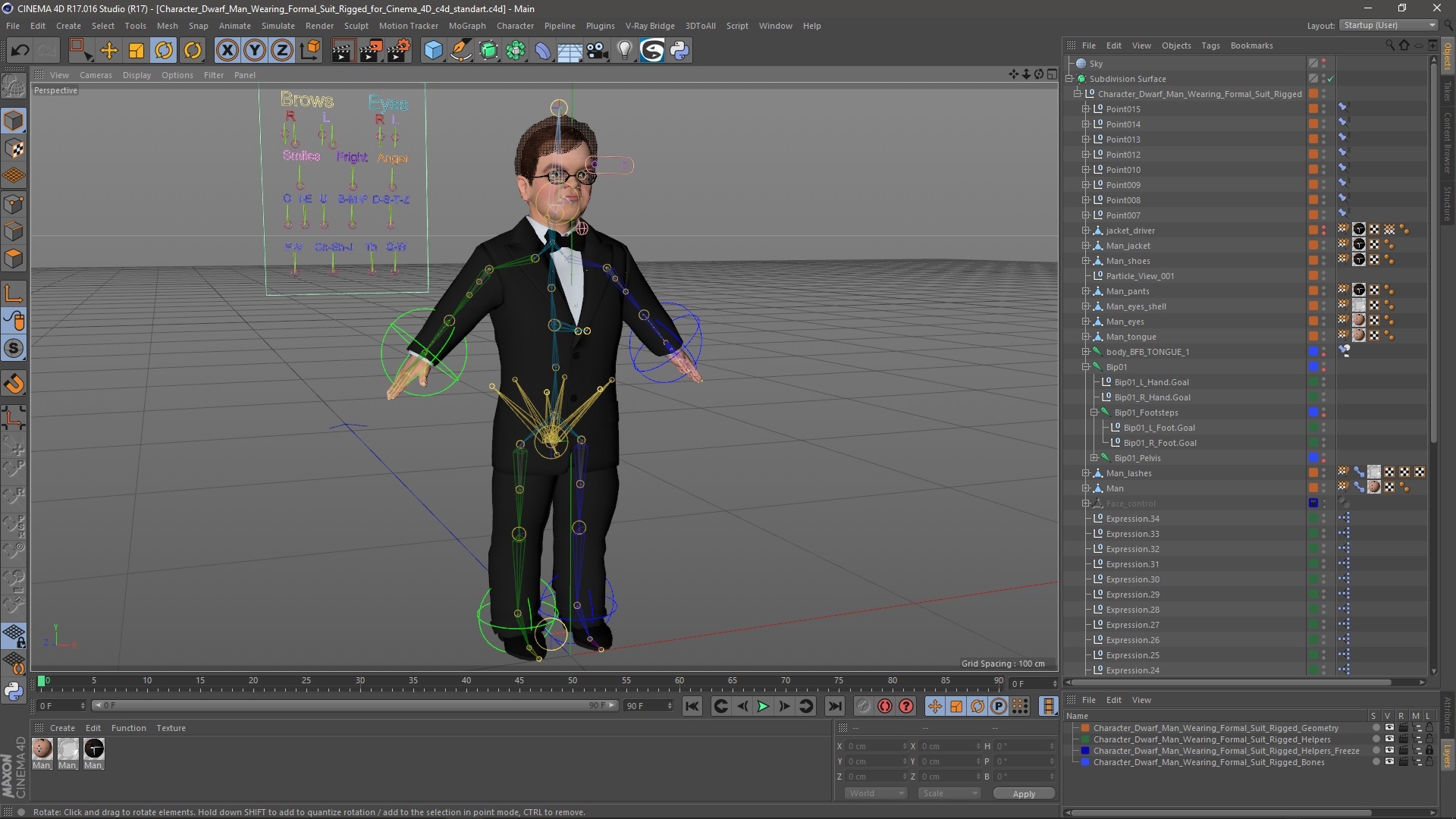Select Texture mode icon
The width and height of the screenshot is (1456, 819).
pyautogui.click(x=14, y=149)
